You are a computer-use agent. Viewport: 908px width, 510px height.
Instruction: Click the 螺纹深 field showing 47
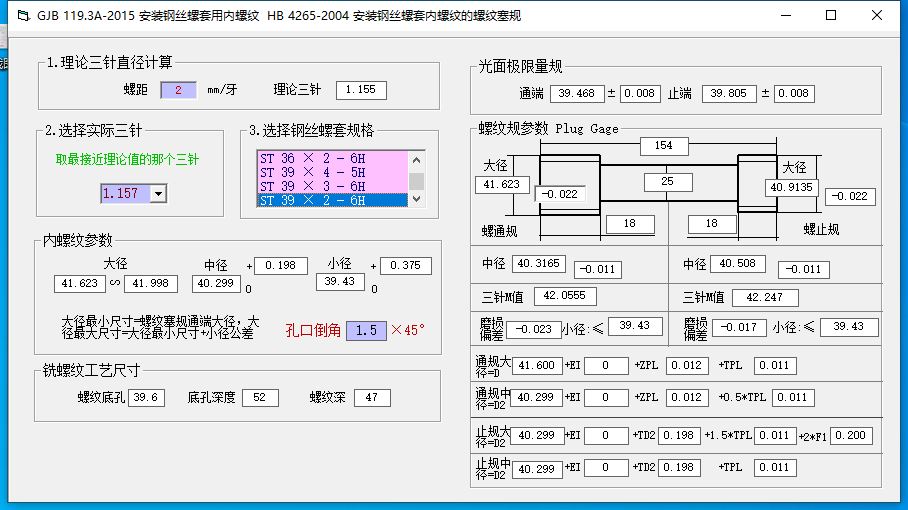point(372,397)
